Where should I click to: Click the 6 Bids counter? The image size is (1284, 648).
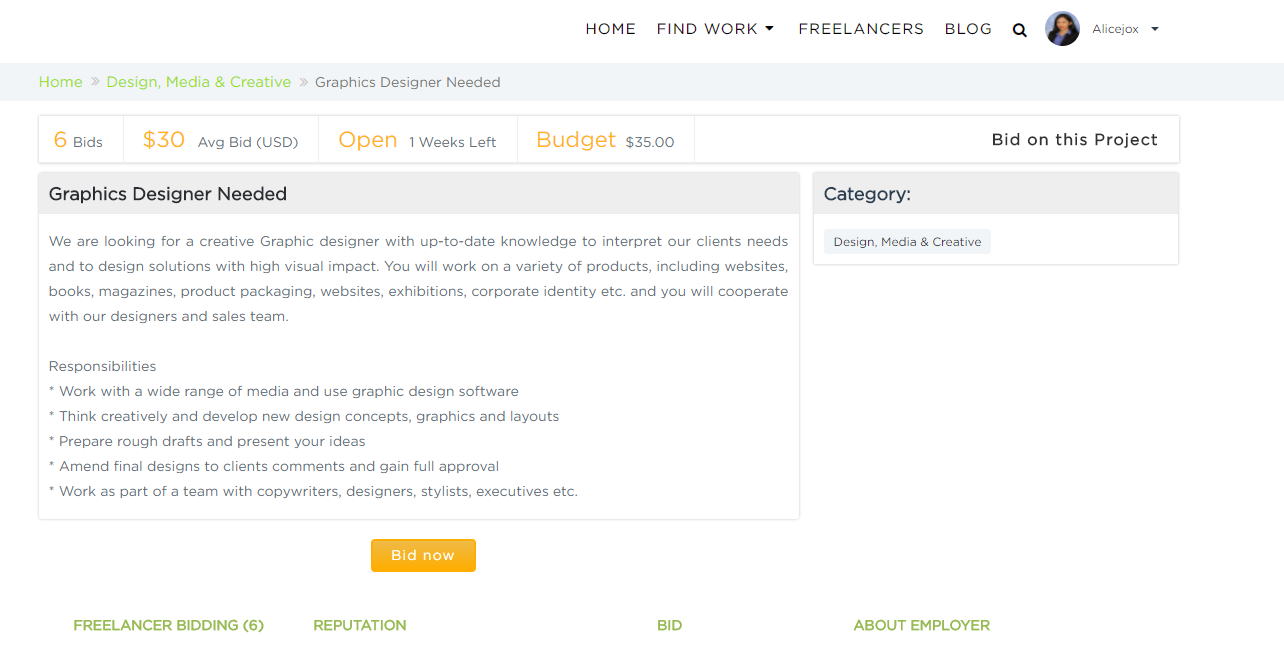[78, 140]
